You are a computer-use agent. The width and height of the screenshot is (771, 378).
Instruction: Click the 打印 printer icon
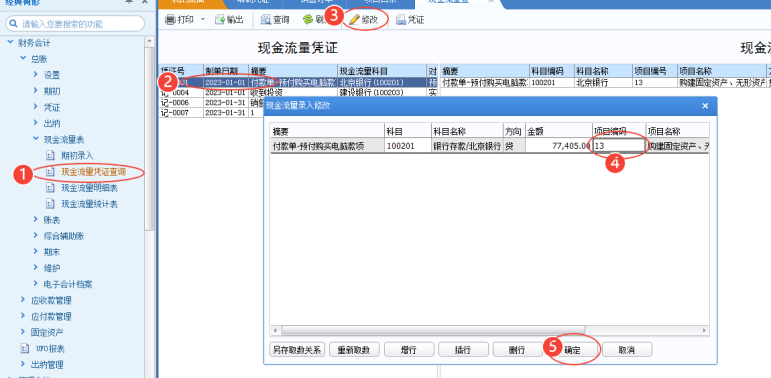click(170, 20)
